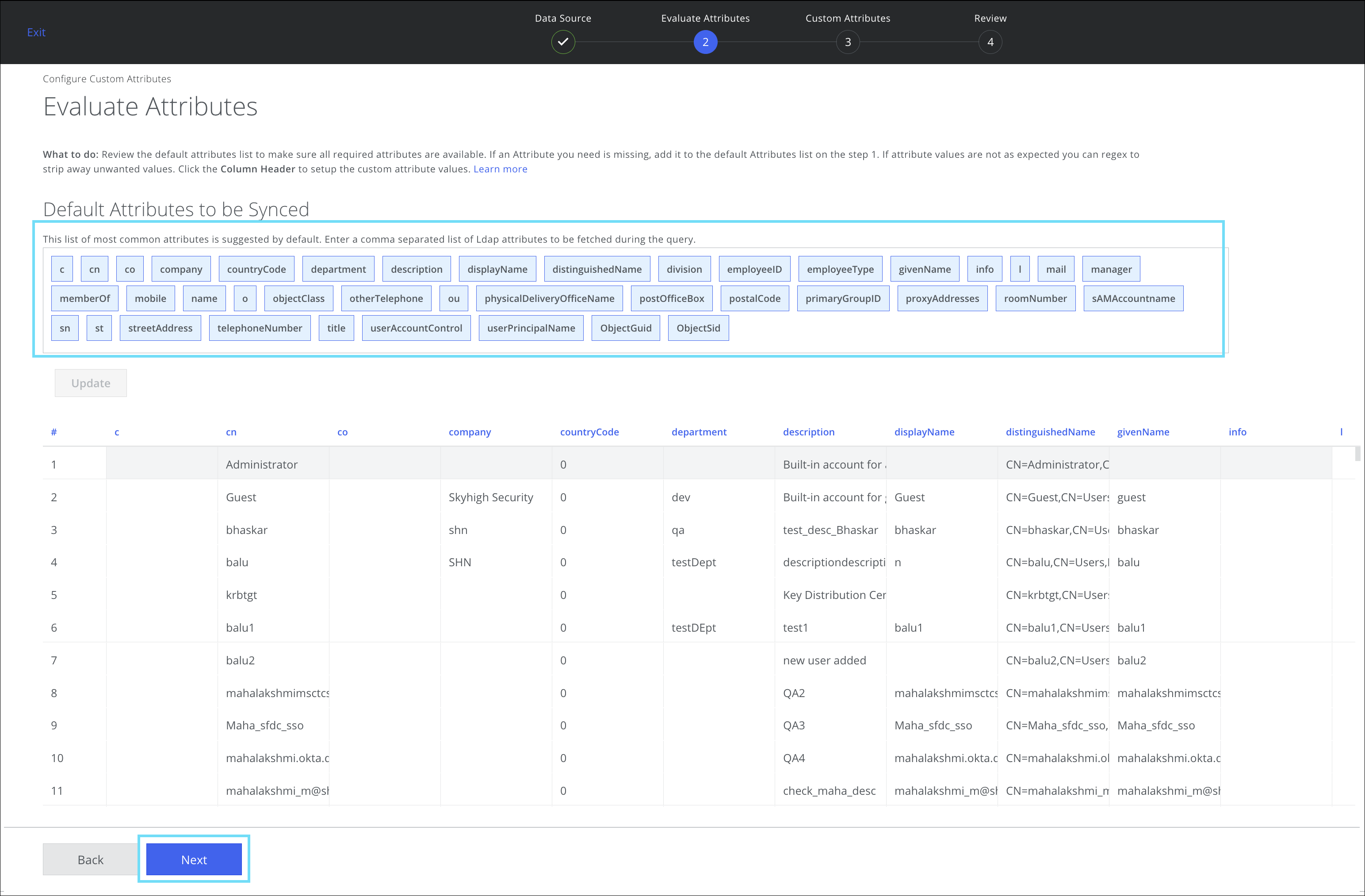Jump to step 4 Review circle
This screenshot has height=896, width=1365.
[989, 42]
